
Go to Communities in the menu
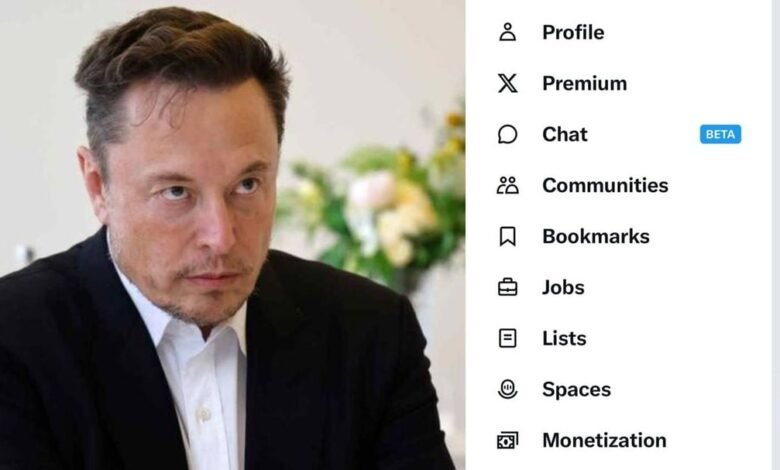pos(605,185)
